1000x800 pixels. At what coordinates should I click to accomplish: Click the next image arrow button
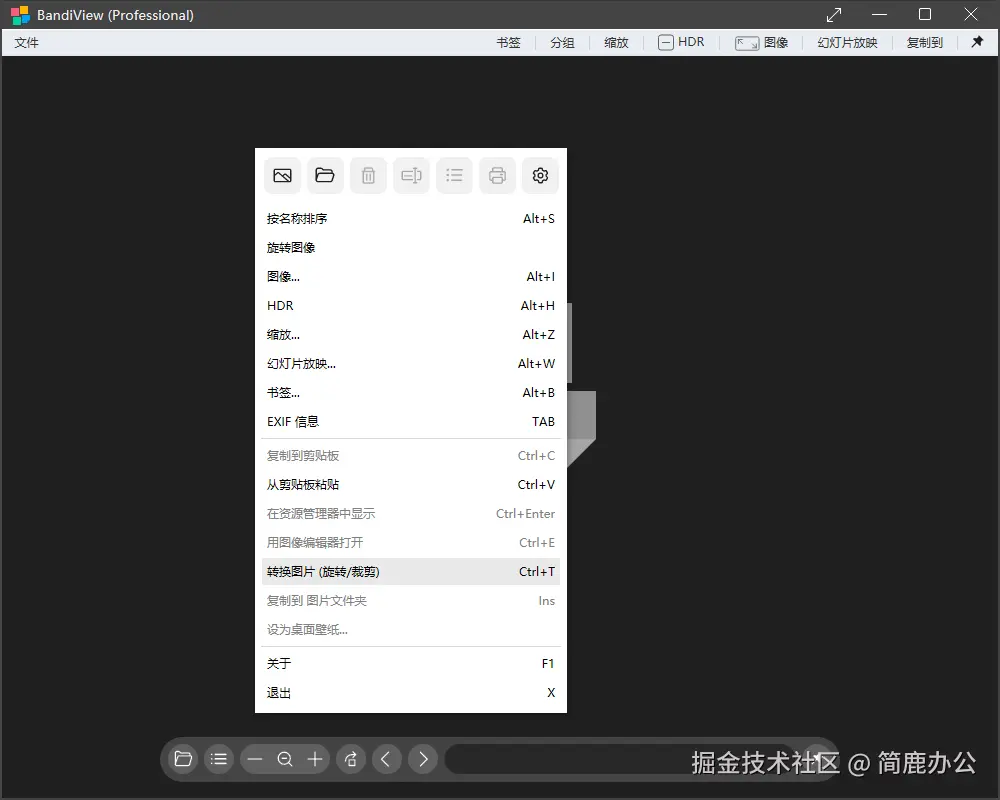pyautogui.click(x=422, y=759)
